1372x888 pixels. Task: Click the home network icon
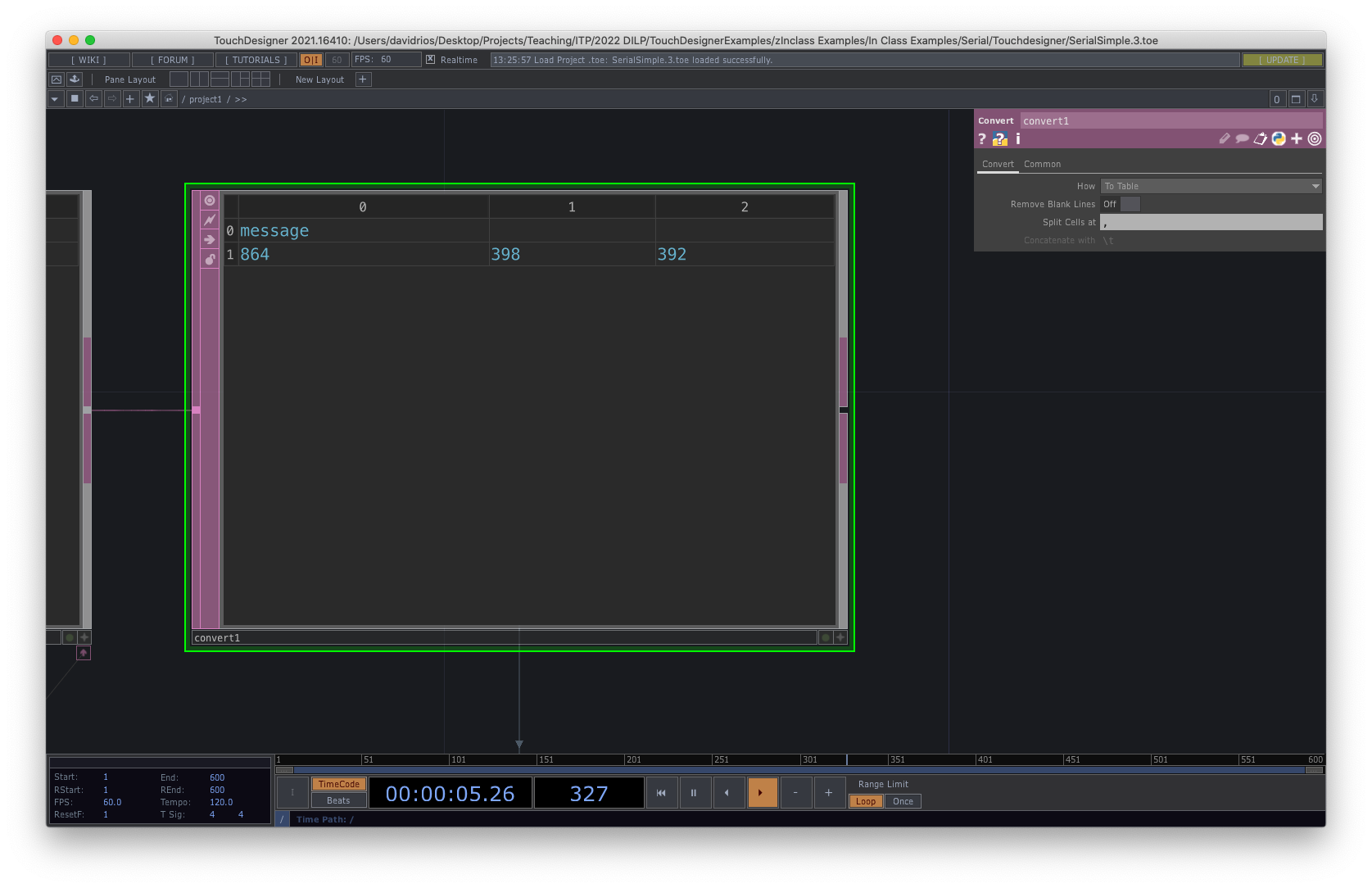pos(169,99)
